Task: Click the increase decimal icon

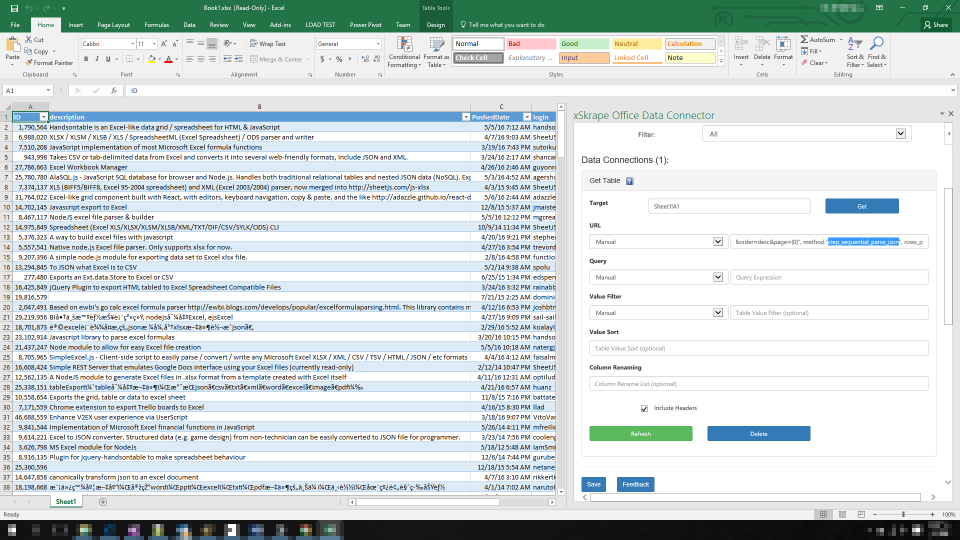Action: 366,59
